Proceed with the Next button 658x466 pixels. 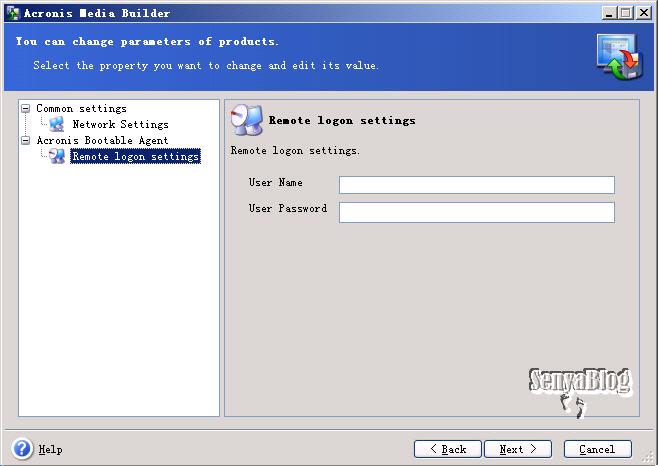(518, 449)
